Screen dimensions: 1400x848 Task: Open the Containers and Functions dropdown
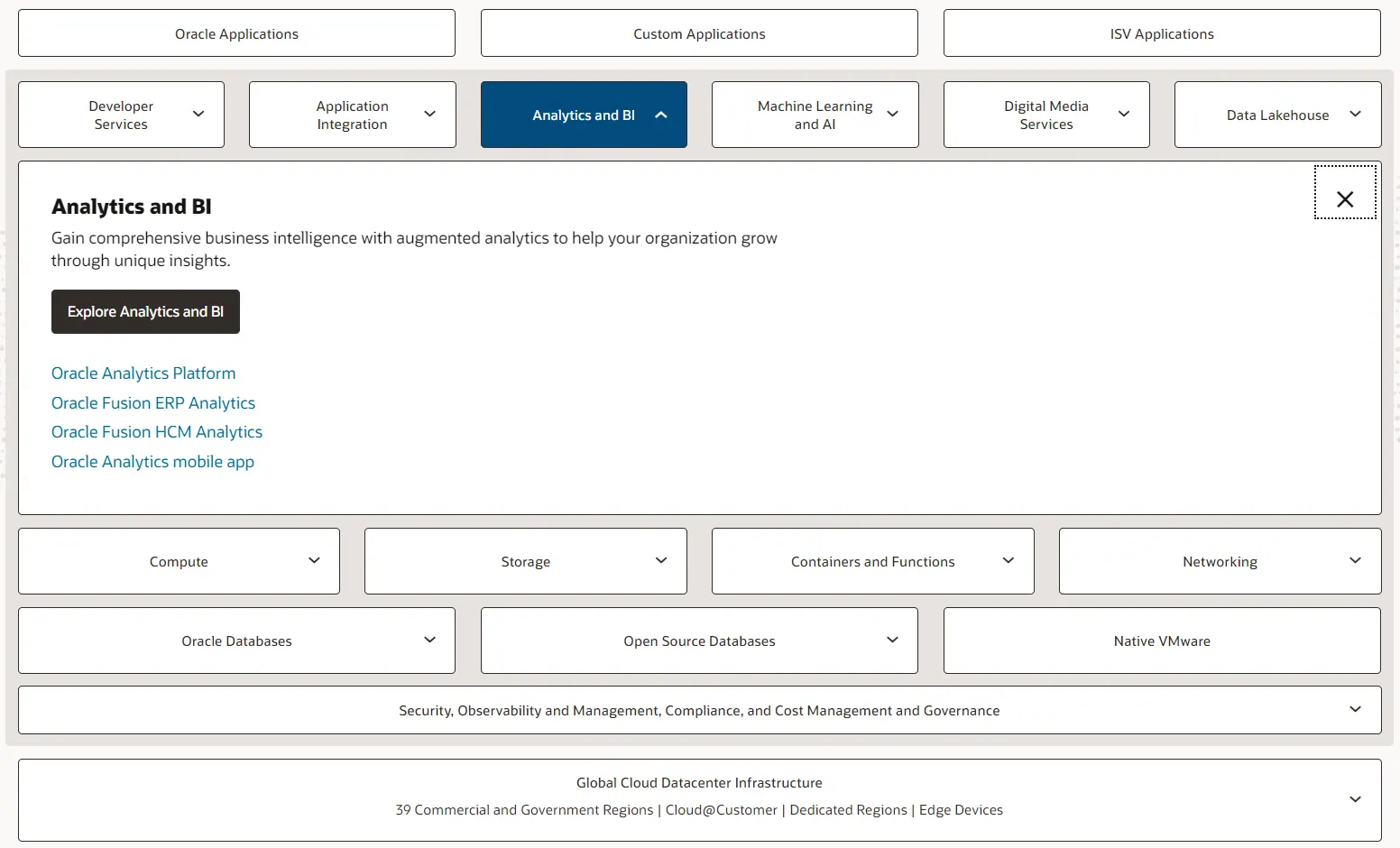point(873,561)
